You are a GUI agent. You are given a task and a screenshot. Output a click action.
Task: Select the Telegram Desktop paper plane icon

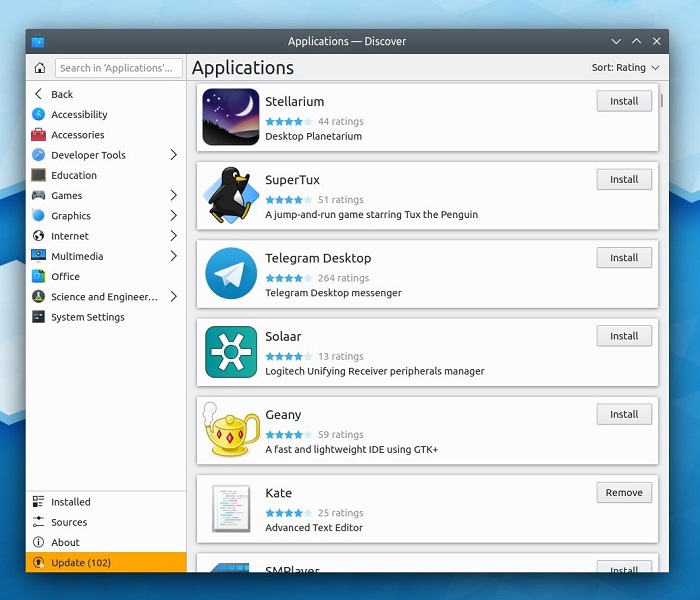(x=231, y=274)
